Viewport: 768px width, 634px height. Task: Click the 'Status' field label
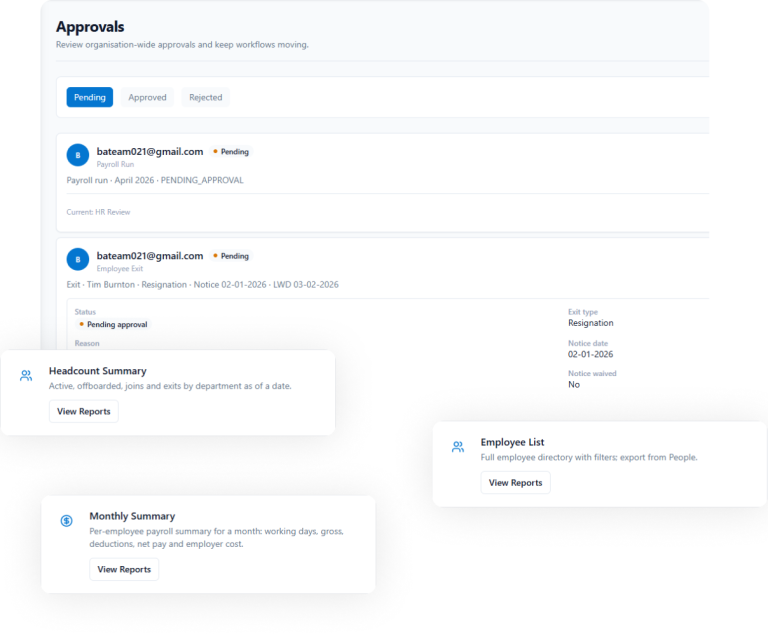(85, 312)
